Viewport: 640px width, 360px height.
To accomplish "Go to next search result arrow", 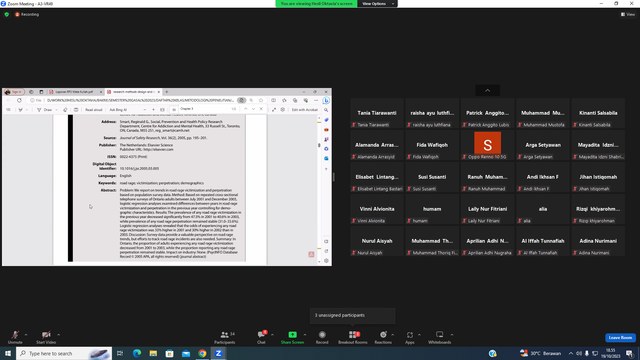I will 253,109.
